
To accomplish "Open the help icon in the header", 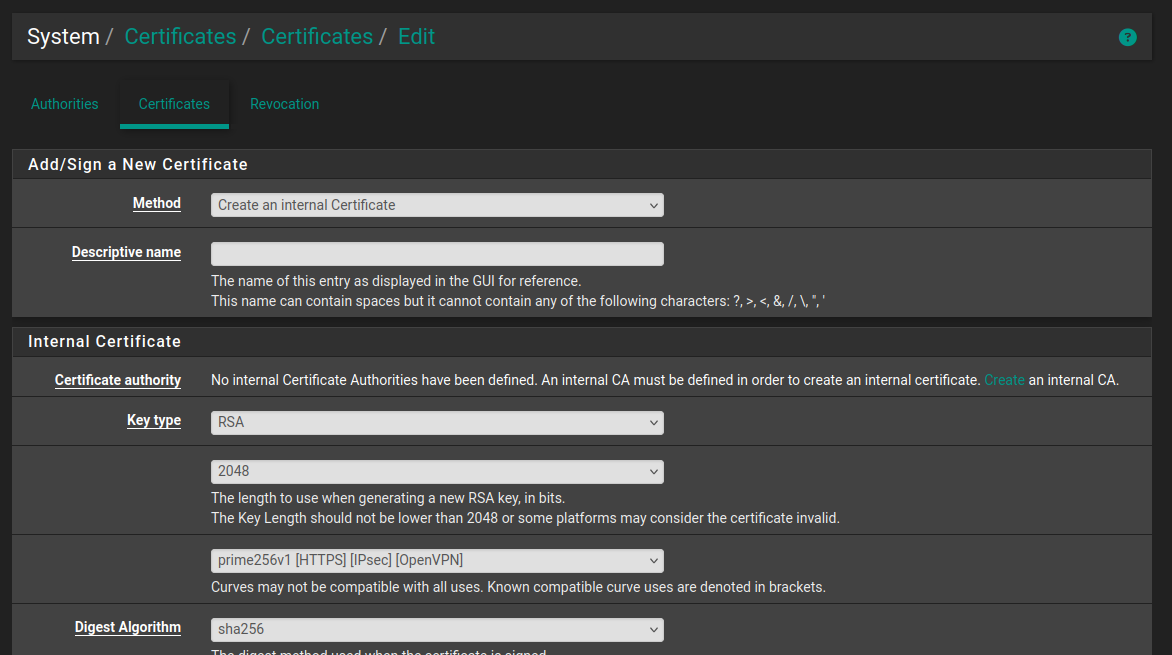I will pyautogui.click(x=1127, y=38).
